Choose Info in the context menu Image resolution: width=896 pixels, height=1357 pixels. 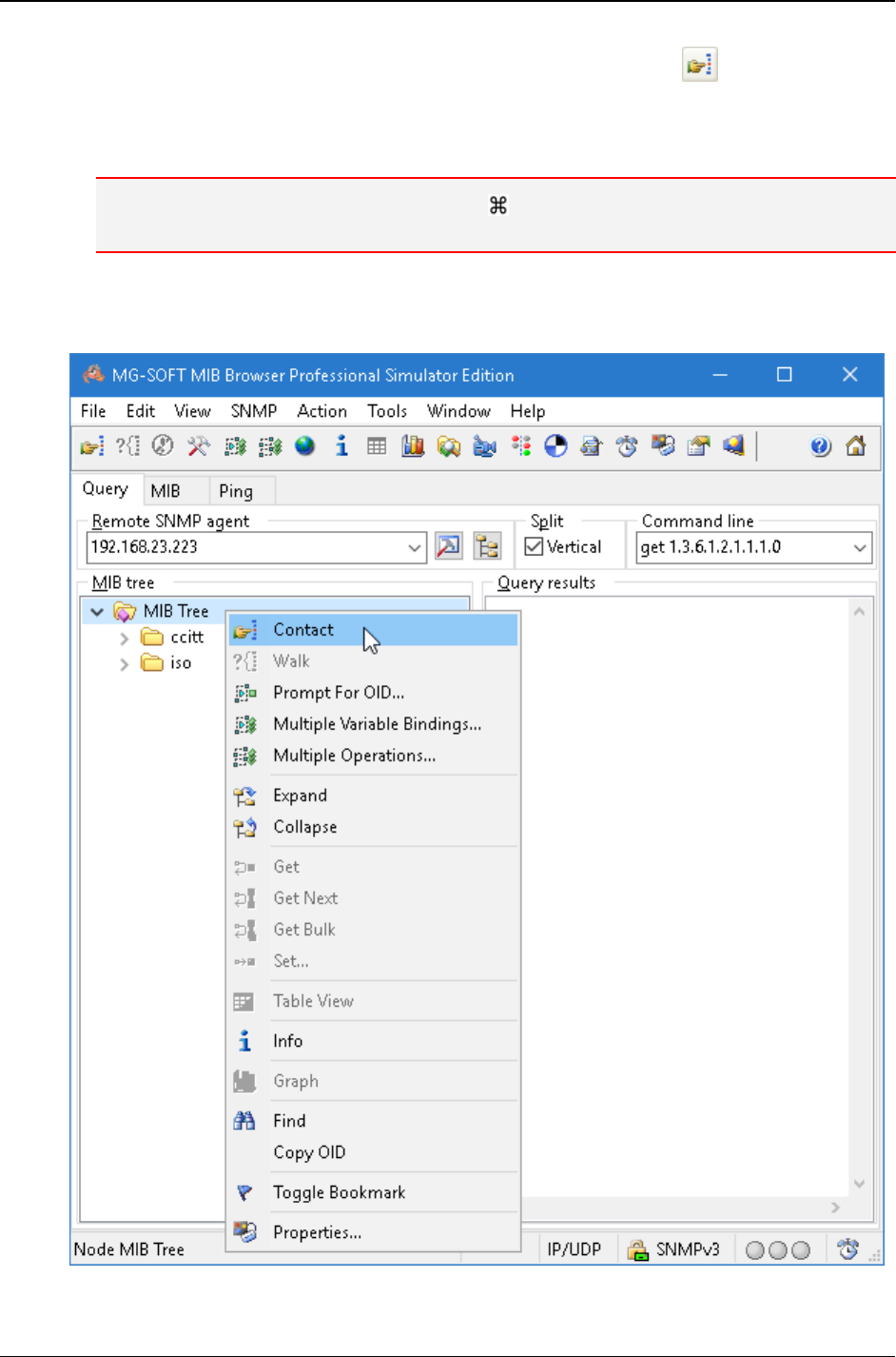373,1041
